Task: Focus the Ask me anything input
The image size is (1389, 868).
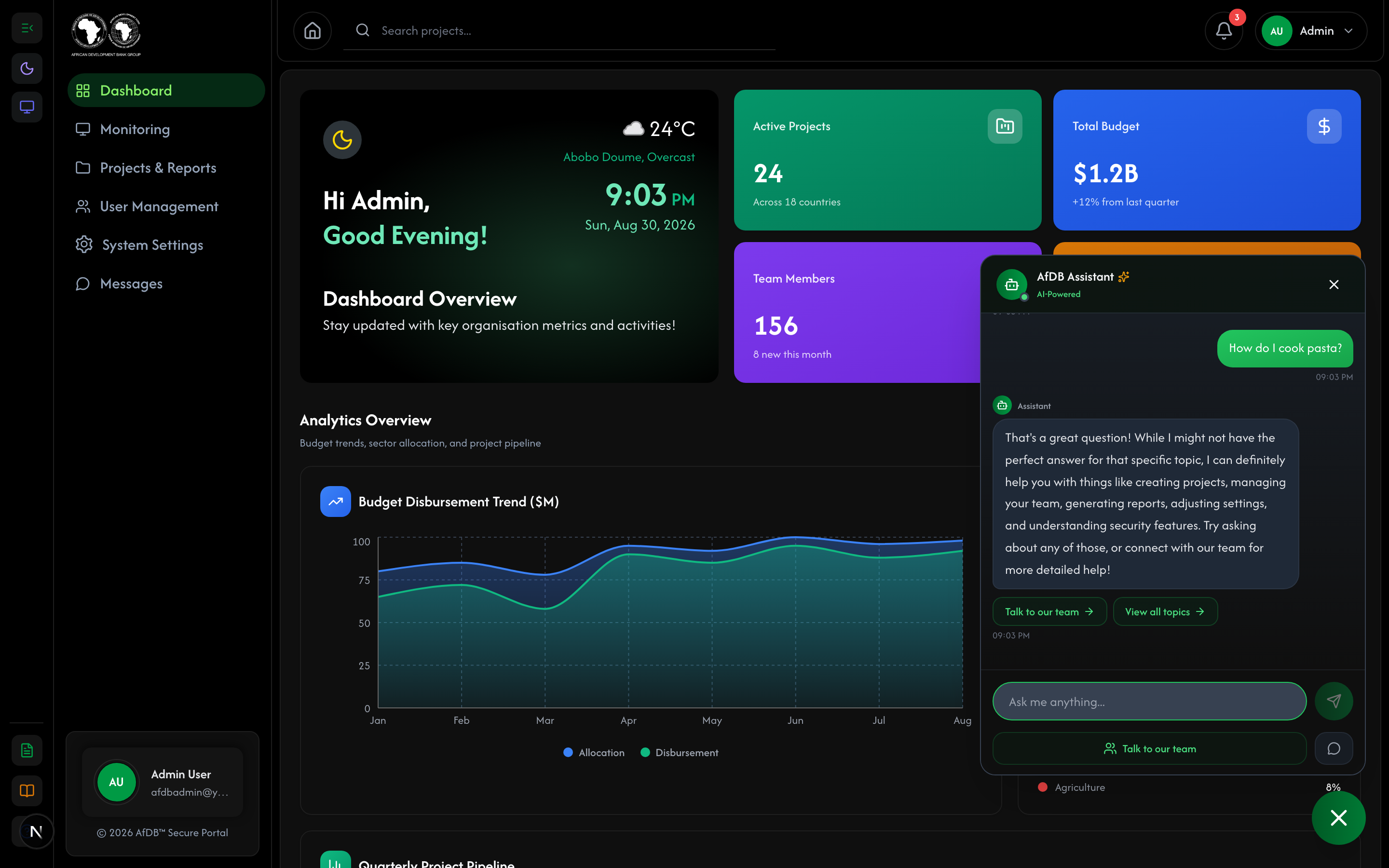Action: pyautogui.click(x=1149, y=701)
